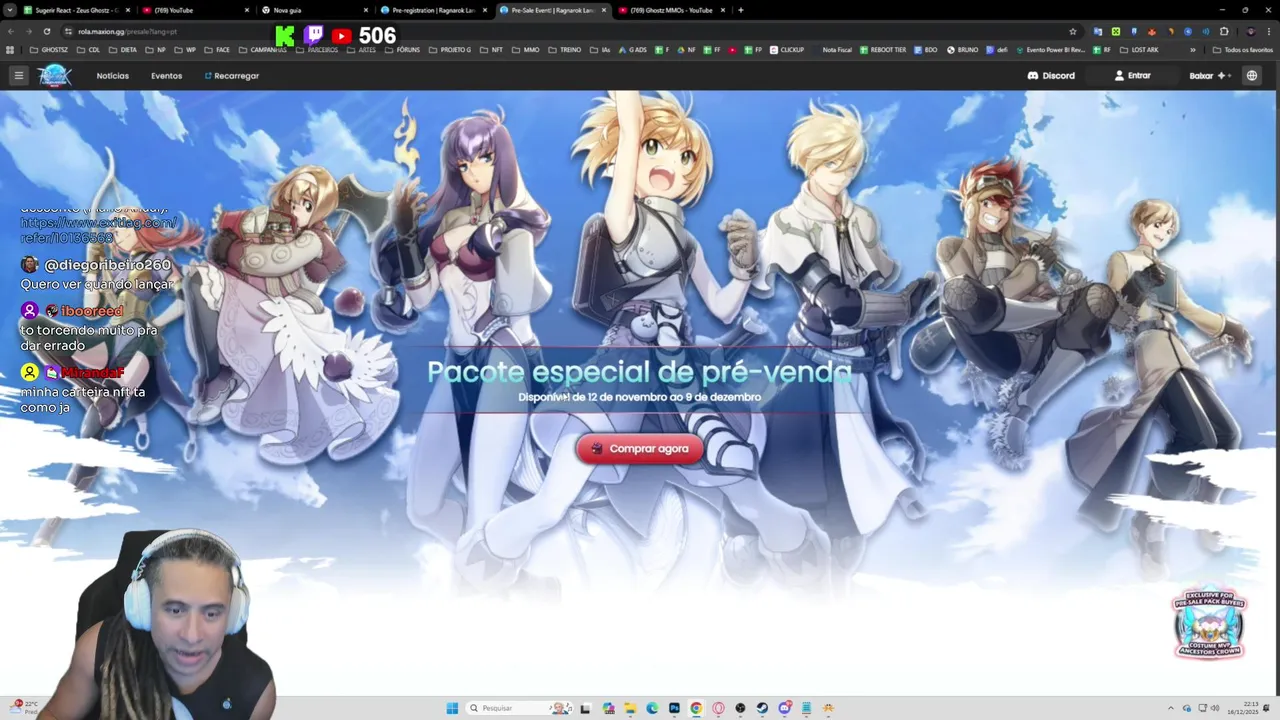Viewport: 1280px width, 720px height.
Task: Open the Notícias menu item
Action: tap(112, 76)
